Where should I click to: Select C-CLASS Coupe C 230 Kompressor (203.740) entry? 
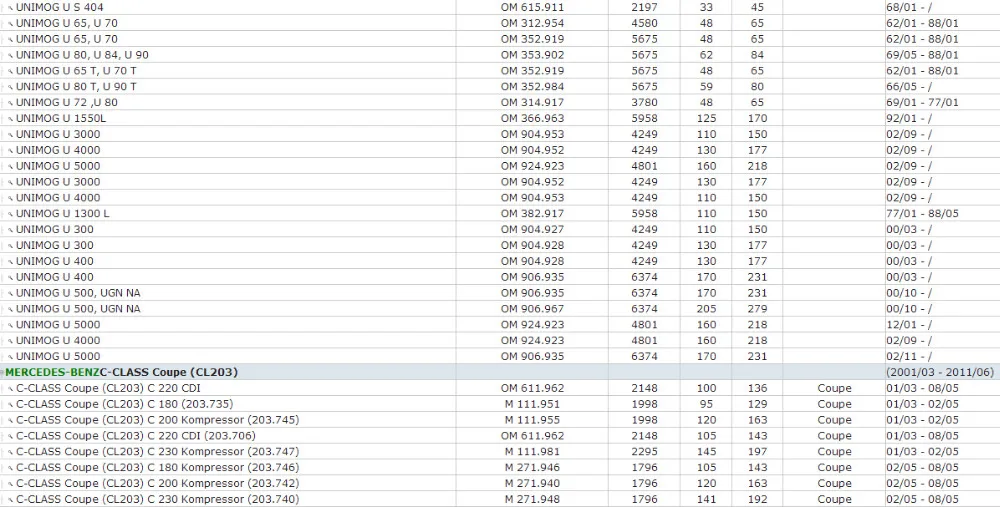pyautogui.click(x=158, y=499)
